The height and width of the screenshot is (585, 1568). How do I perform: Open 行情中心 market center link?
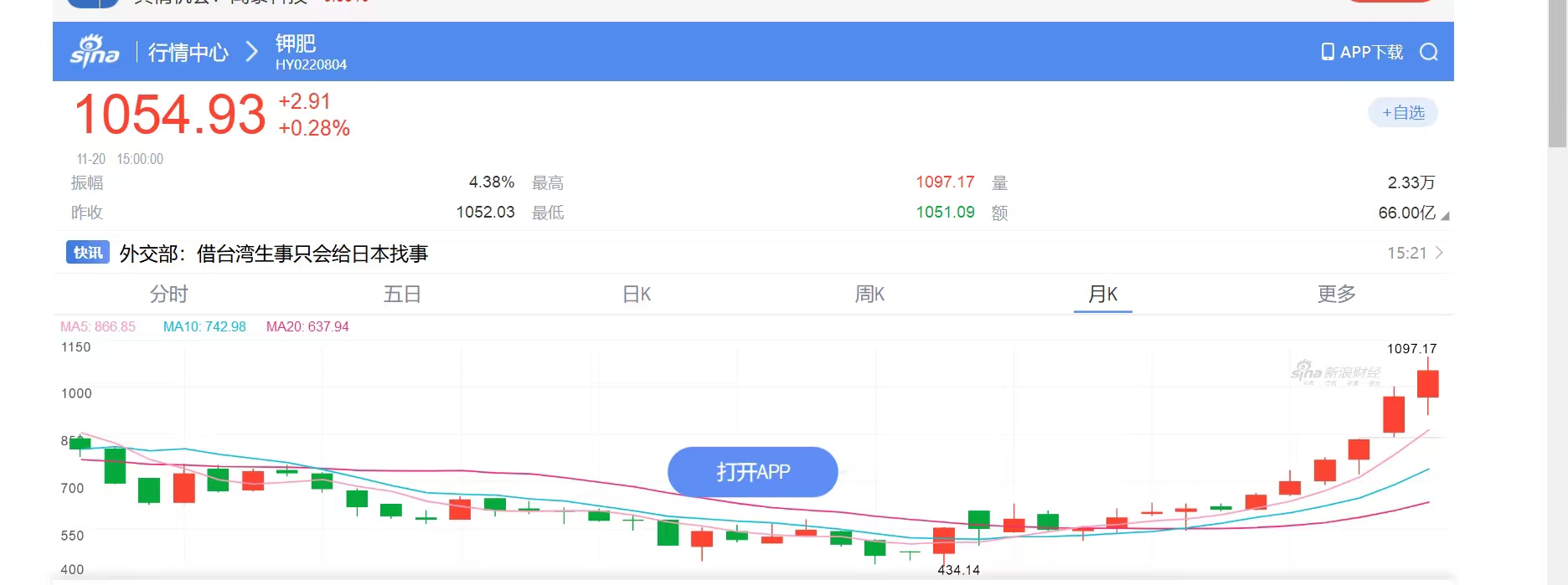pos(188,52)
